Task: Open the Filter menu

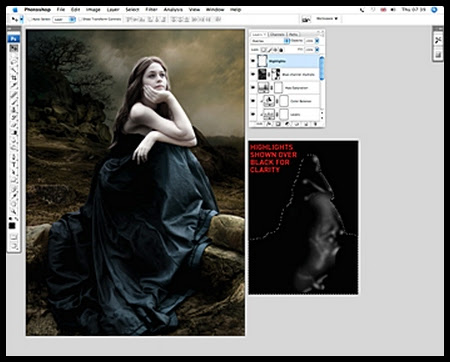Action: (x=151, y=10)
